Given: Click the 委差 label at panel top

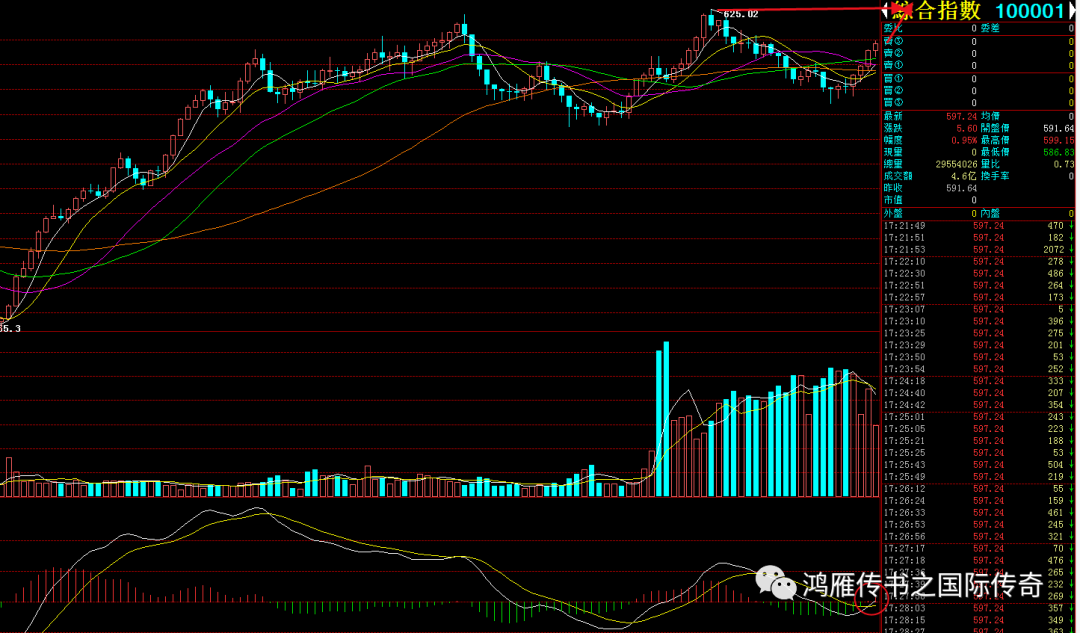Looking at the screenshot, I should tap(990, 28).
